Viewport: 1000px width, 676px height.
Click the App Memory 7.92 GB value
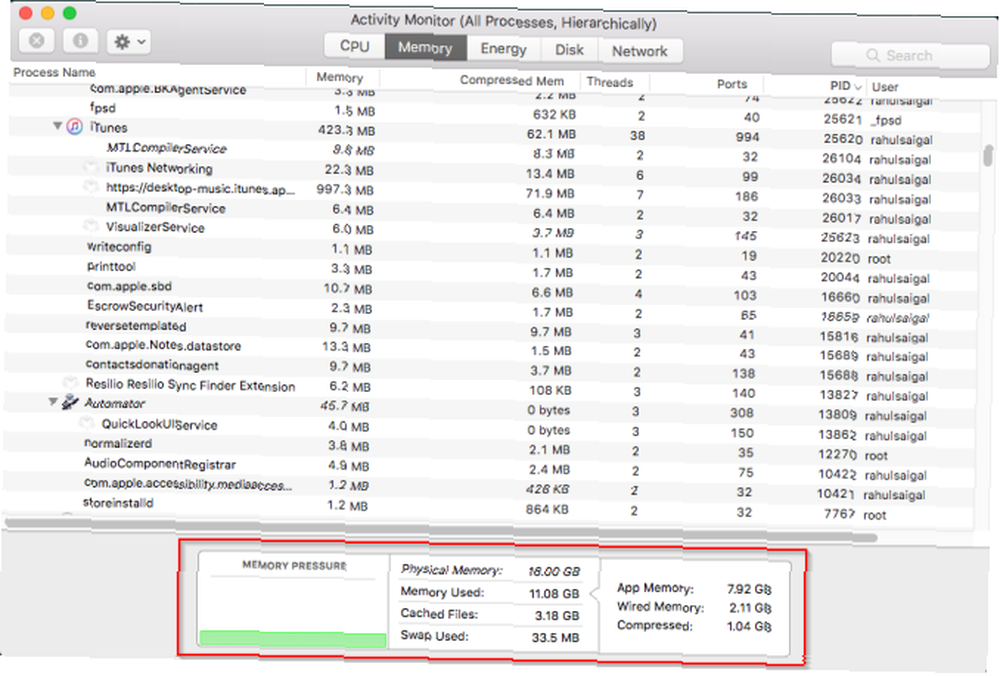tap(749, 589)
